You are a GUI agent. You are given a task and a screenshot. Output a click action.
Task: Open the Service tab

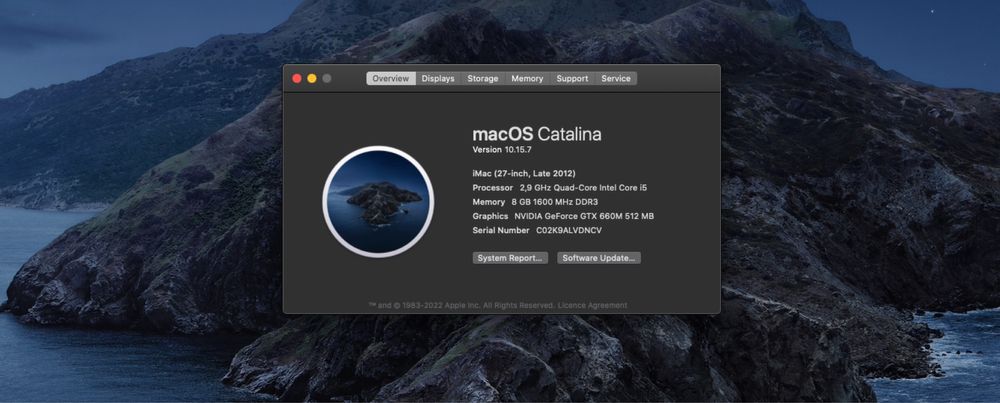pyautogui.click(x=616, y=78)
